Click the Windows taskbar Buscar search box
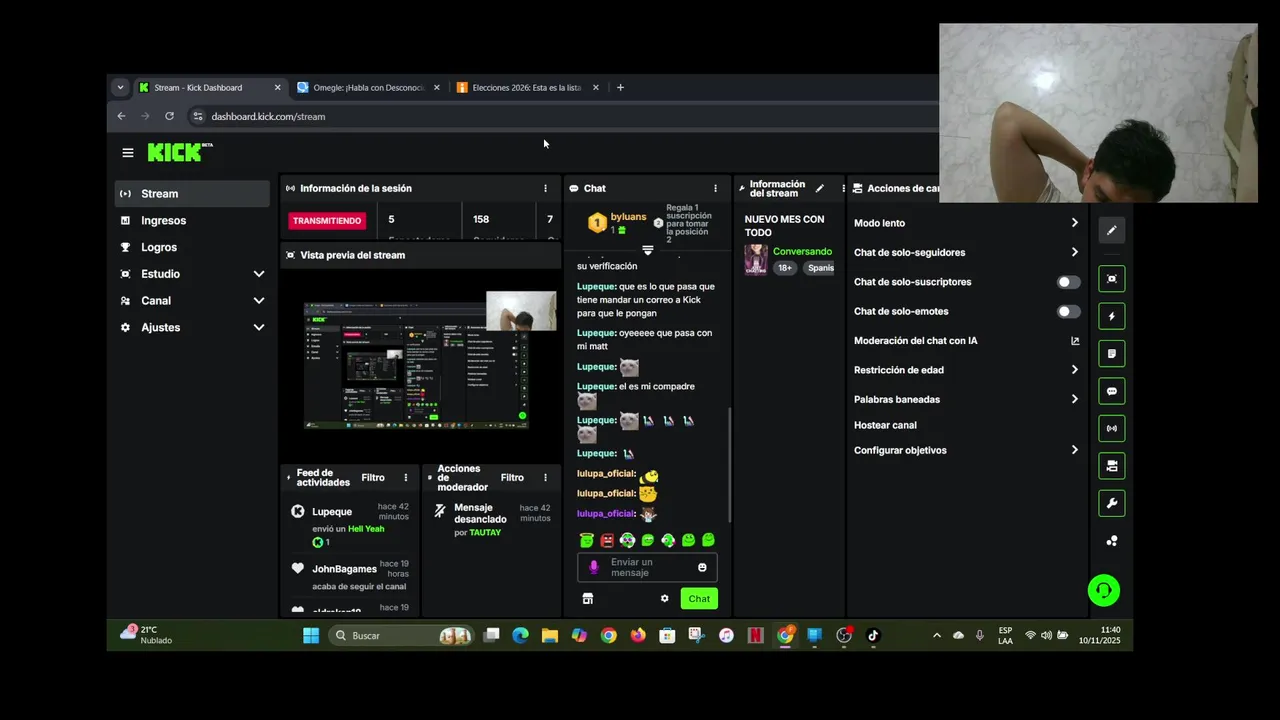 tap(402, 635)
